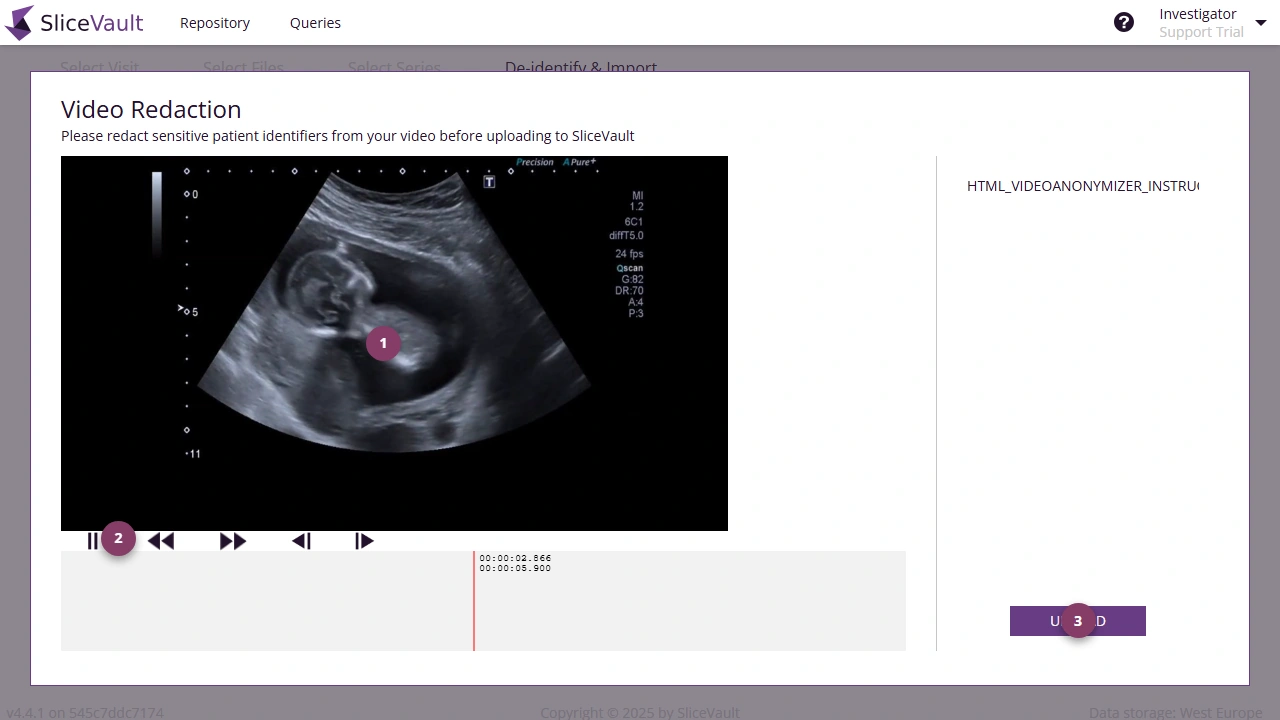The image size is (1280, 720).
Task: Click the ultrasound video frame
Action: pos(394,343)
